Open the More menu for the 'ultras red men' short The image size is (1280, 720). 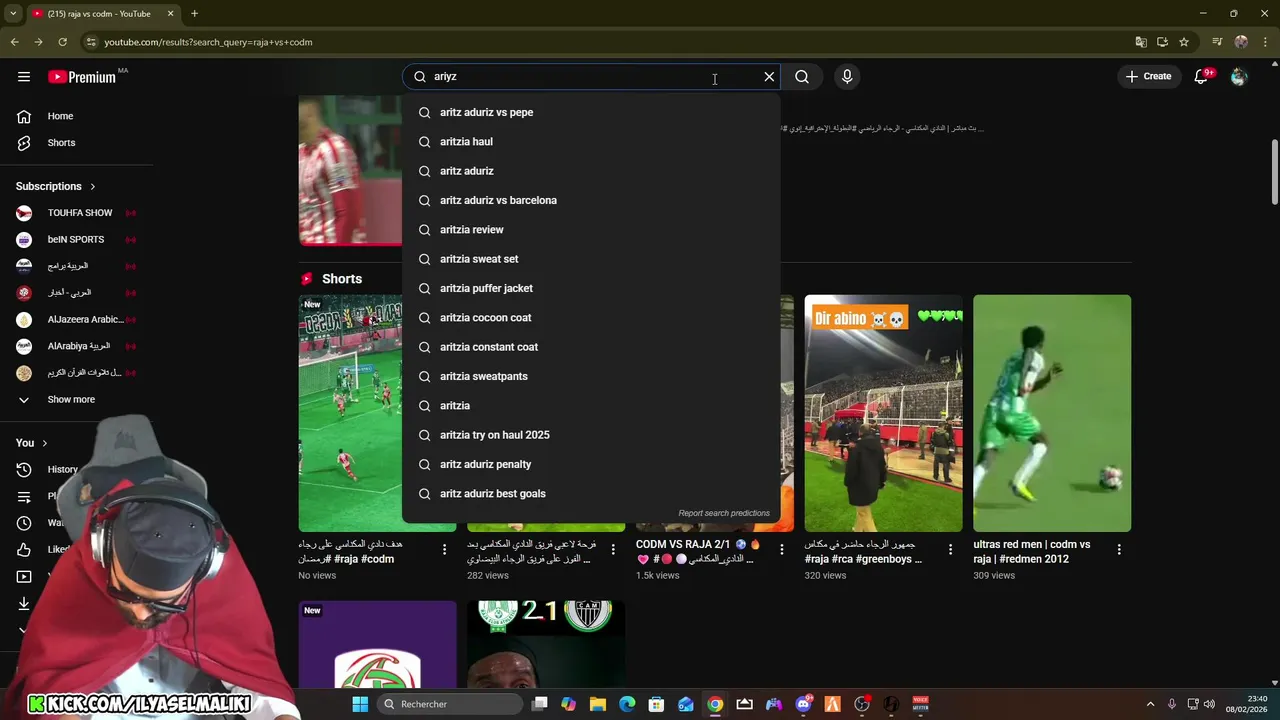click(x=1119, y=549)
